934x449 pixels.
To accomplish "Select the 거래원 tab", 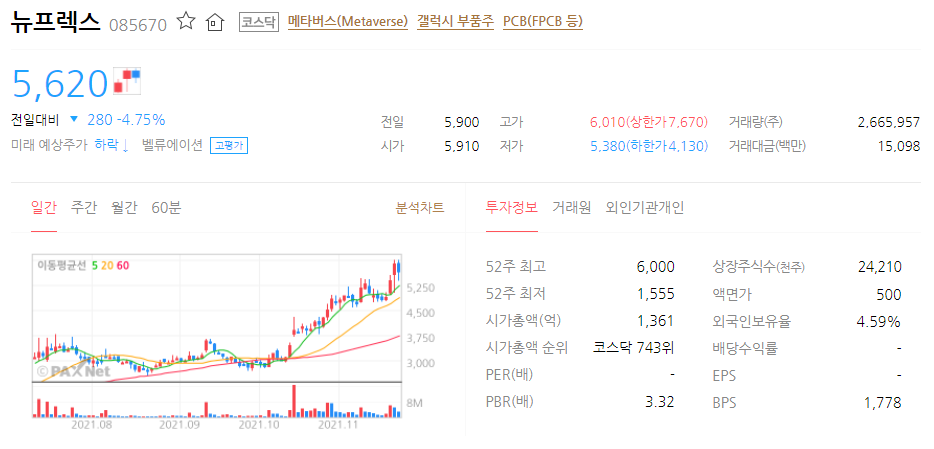I will [x=571, y=208].
